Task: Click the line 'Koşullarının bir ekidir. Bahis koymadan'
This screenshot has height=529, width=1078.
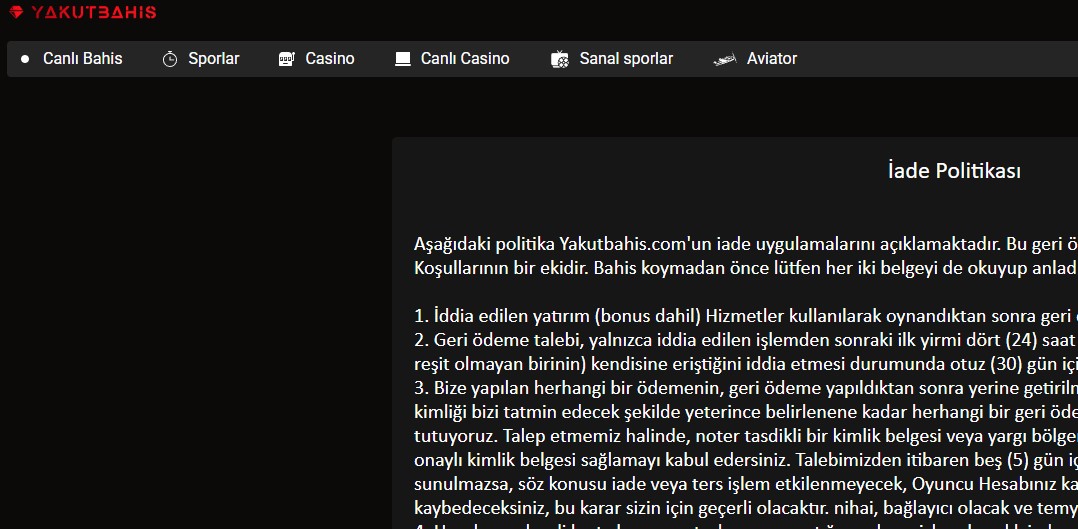Action: [x=746, y=268]
